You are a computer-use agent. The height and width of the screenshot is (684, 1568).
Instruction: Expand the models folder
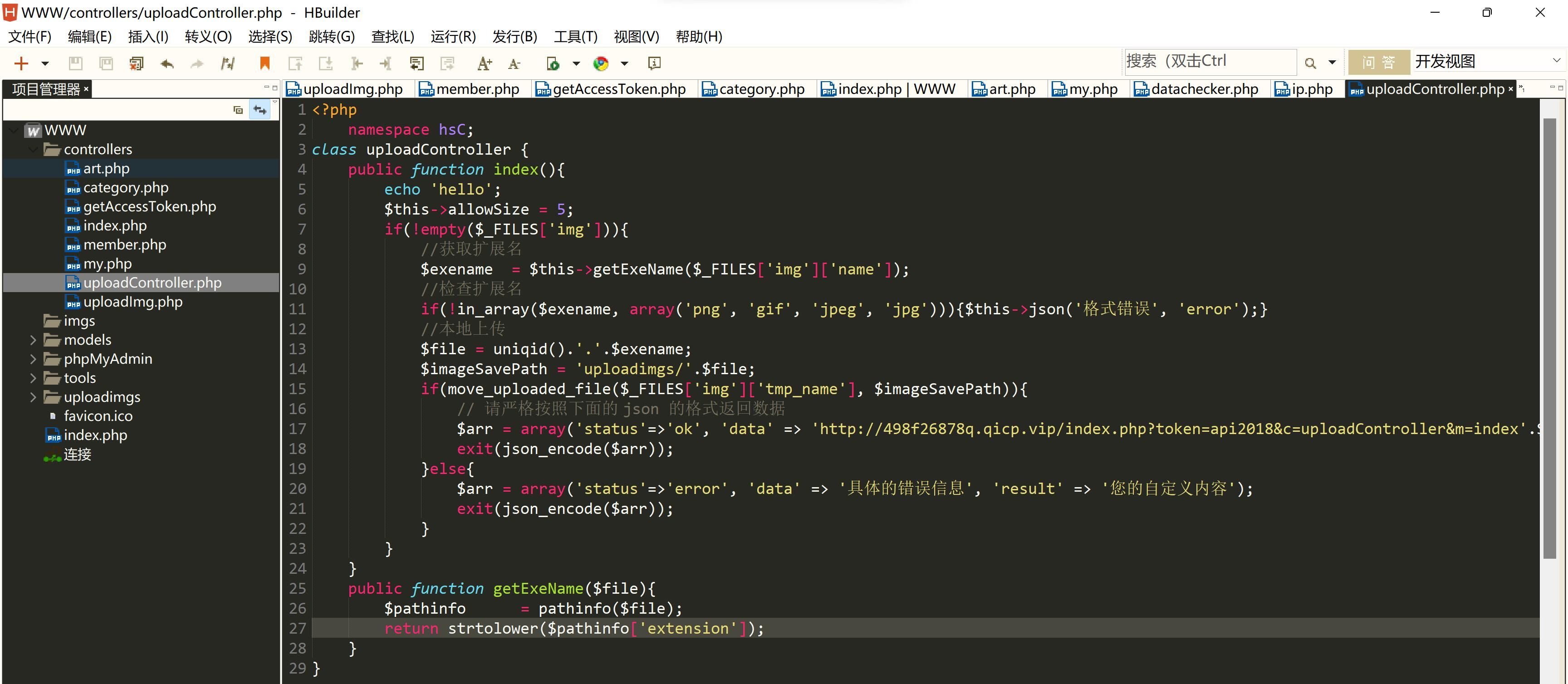[34, 340]
